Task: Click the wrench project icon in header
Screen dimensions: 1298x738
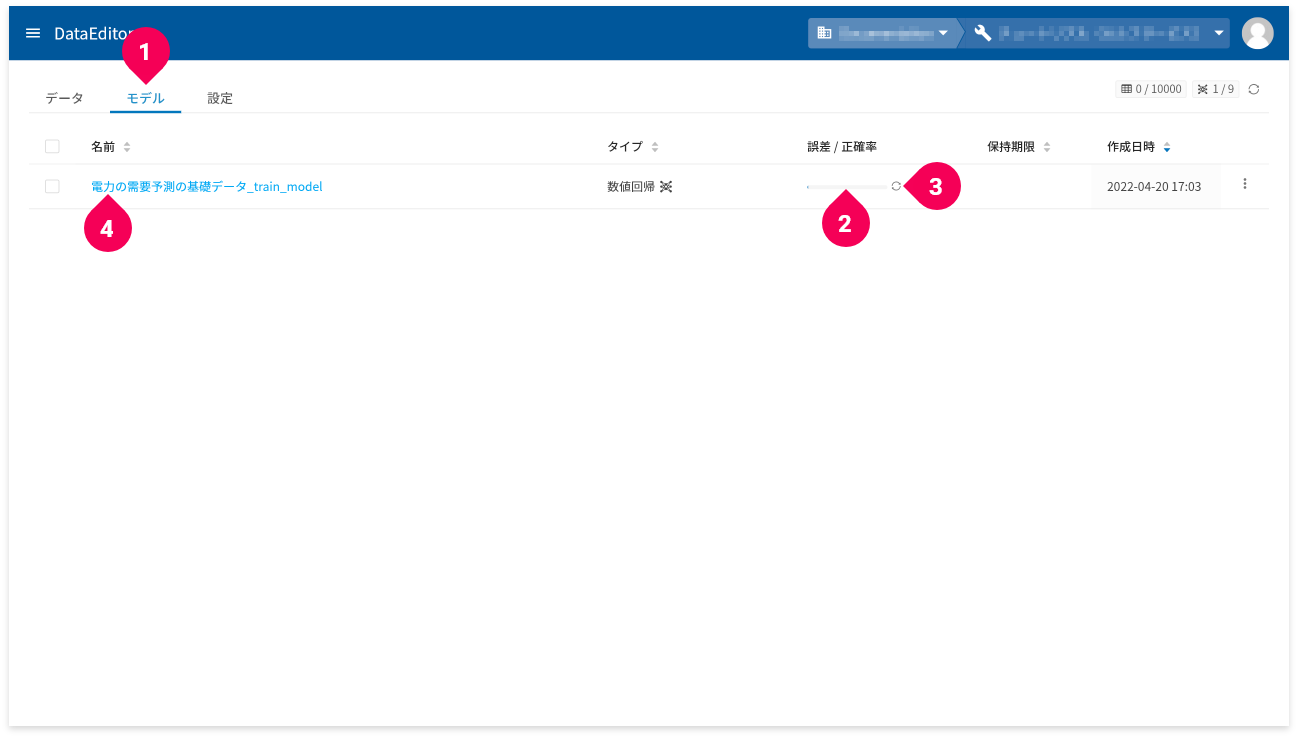Action: click(x=982, y=33)
